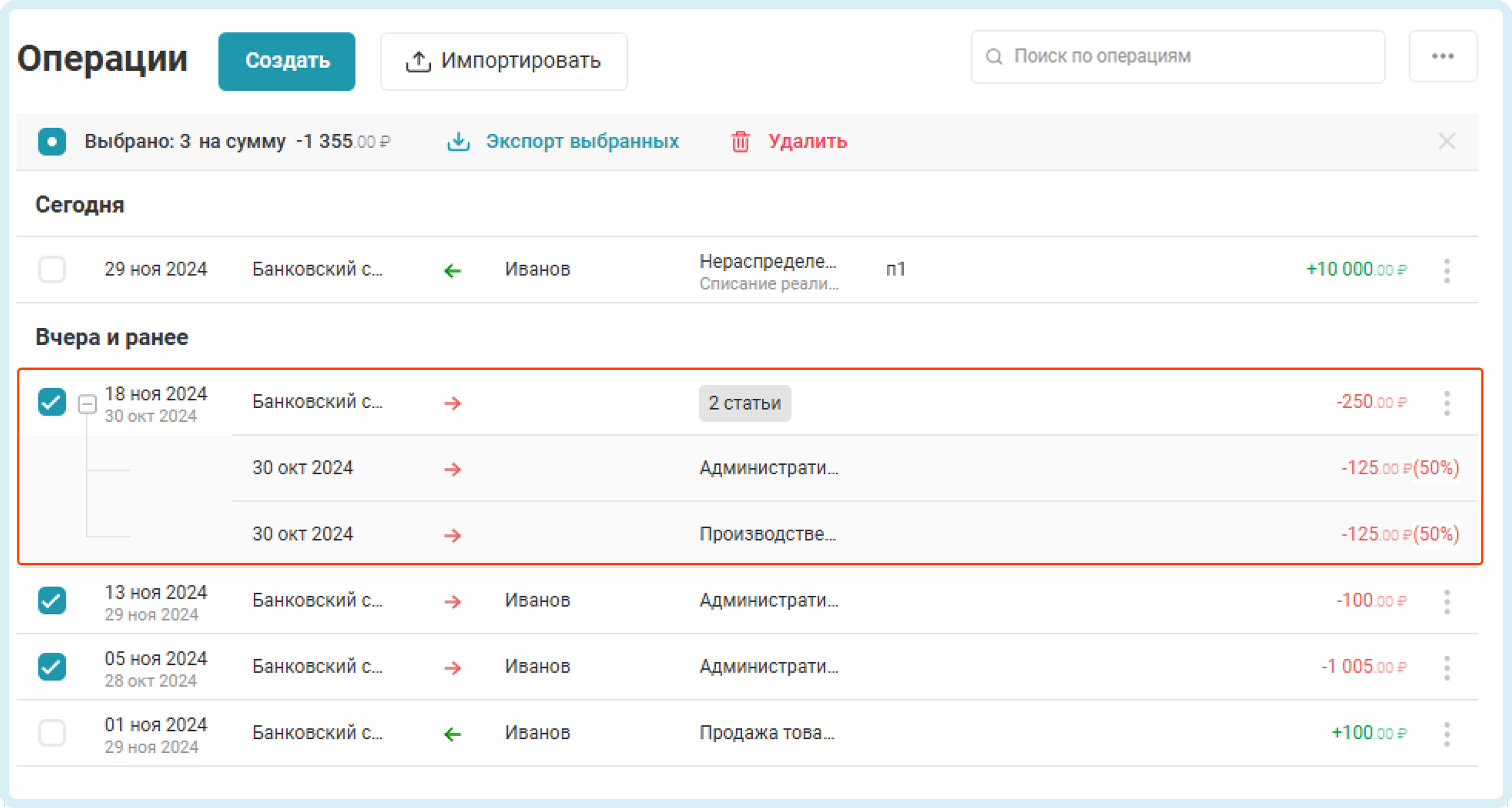Viewport: 1512px width, 808px height.
Task: Open kebab menu for 13 ноя -100 operation
Action: pos(1446,602)
